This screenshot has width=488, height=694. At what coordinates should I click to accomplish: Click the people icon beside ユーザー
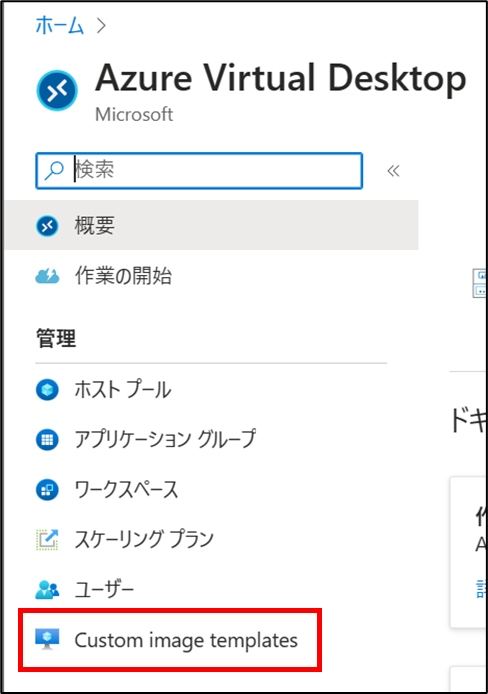point(47,590)
